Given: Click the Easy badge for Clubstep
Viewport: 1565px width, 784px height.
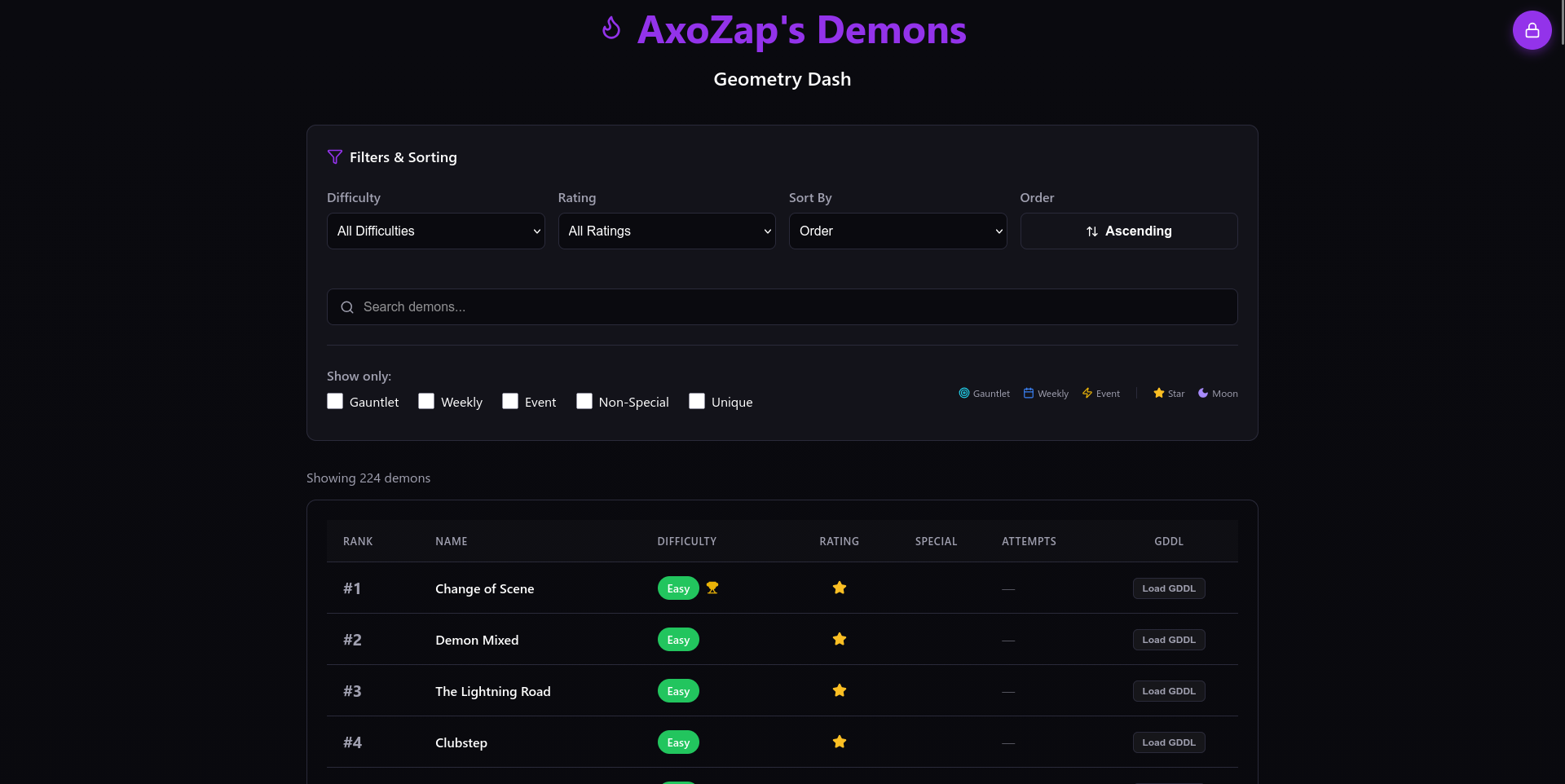Looking at the screenshot, I should (678, 742).
